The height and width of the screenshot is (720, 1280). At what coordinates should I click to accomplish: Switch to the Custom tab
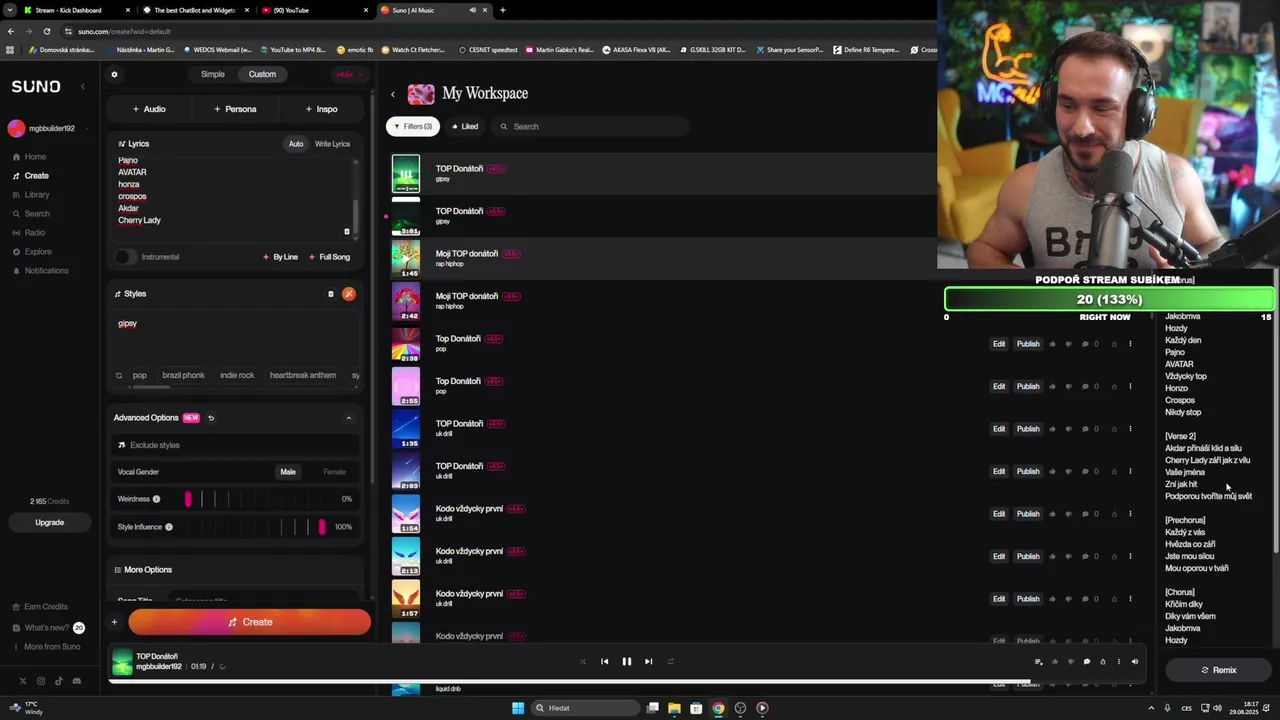point(262,74)
